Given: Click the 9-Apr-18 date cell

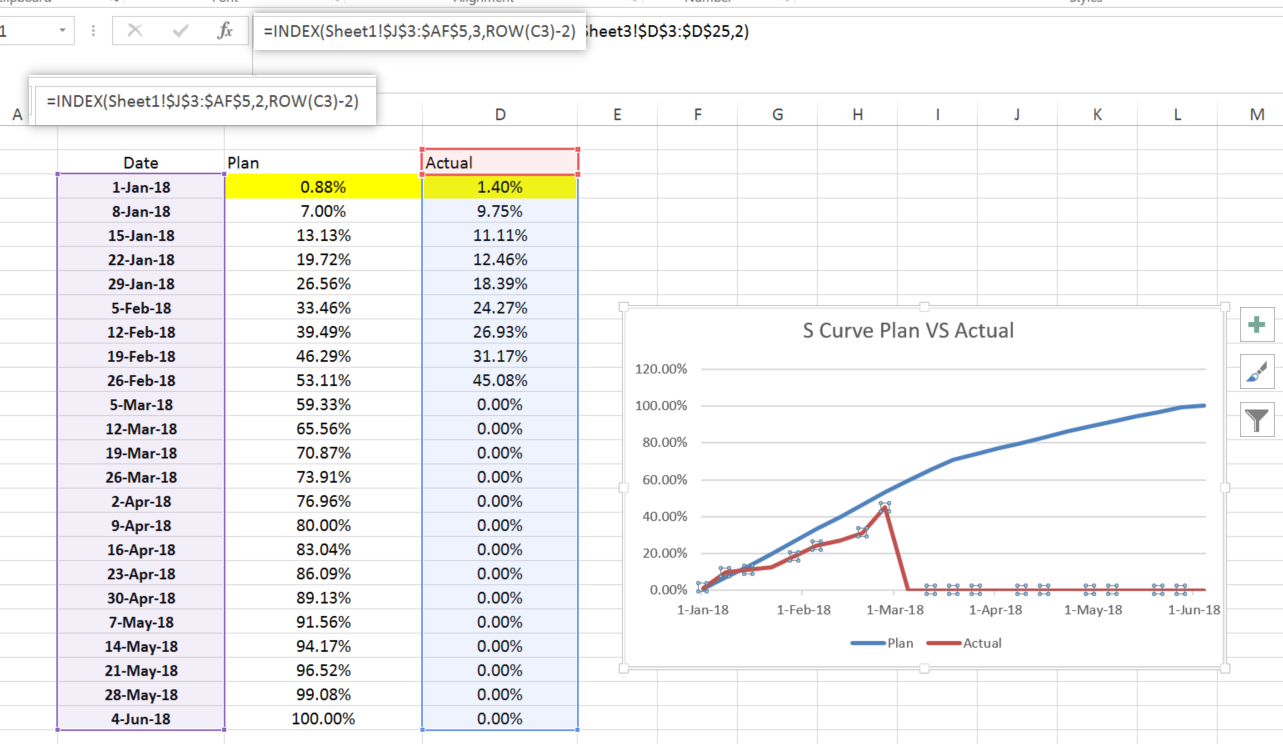Looking at the screenshot, I should [141, 525].
